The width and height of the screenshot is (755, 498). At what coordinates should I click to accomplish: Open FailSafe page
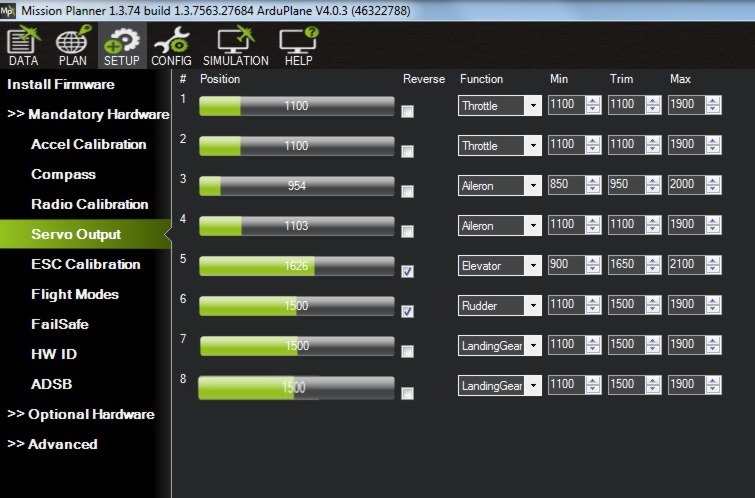60,324
